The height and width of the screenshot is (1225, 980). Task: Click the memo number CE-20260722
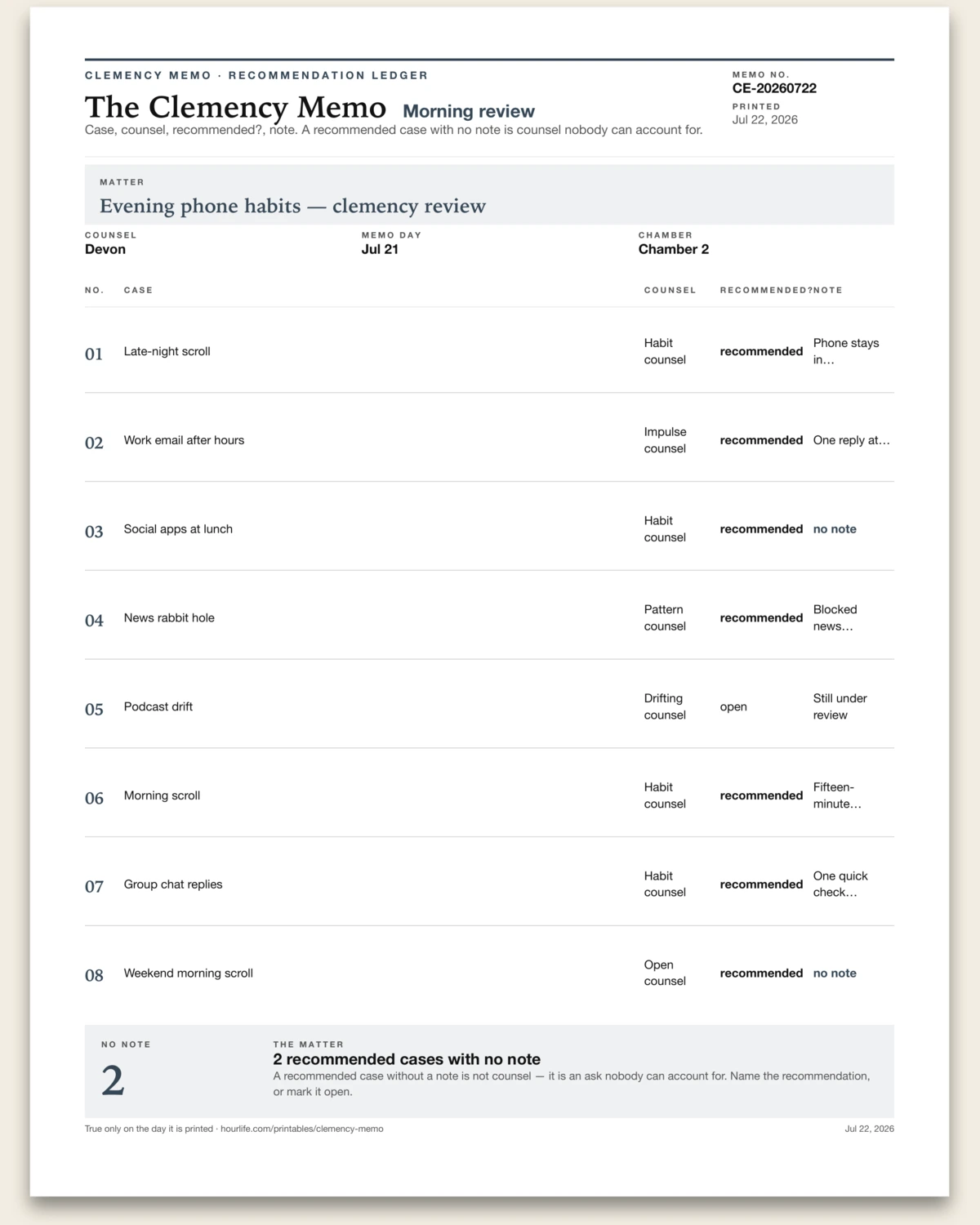point(774,88)
